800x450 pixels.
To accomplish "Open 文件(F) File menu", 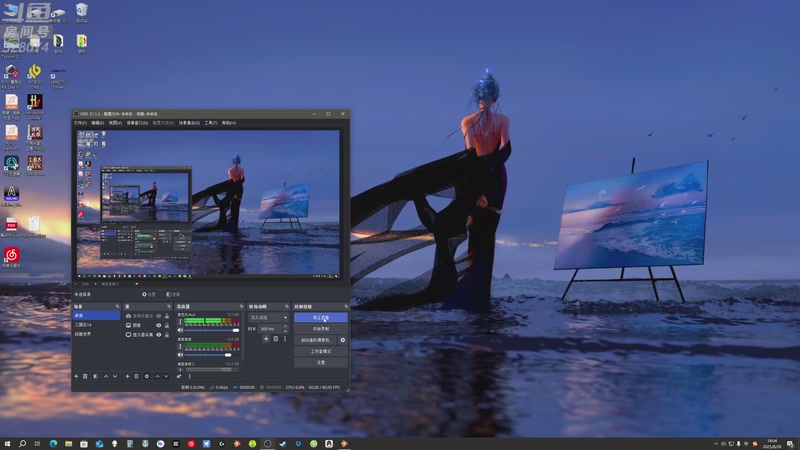I will coord(80,123).
